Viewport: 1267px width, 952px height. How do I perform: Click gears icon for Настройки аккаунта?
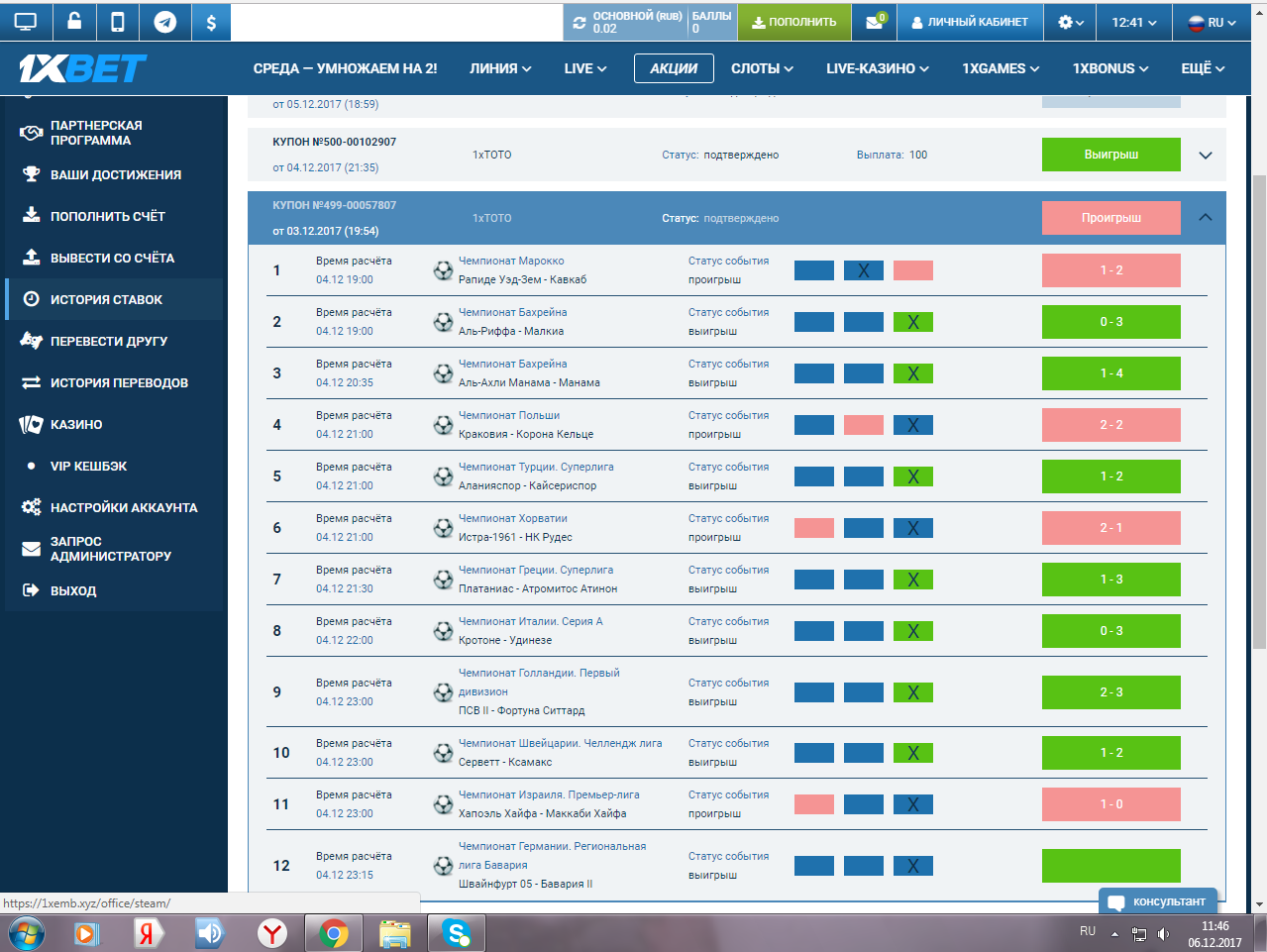(x=32, y=507)
